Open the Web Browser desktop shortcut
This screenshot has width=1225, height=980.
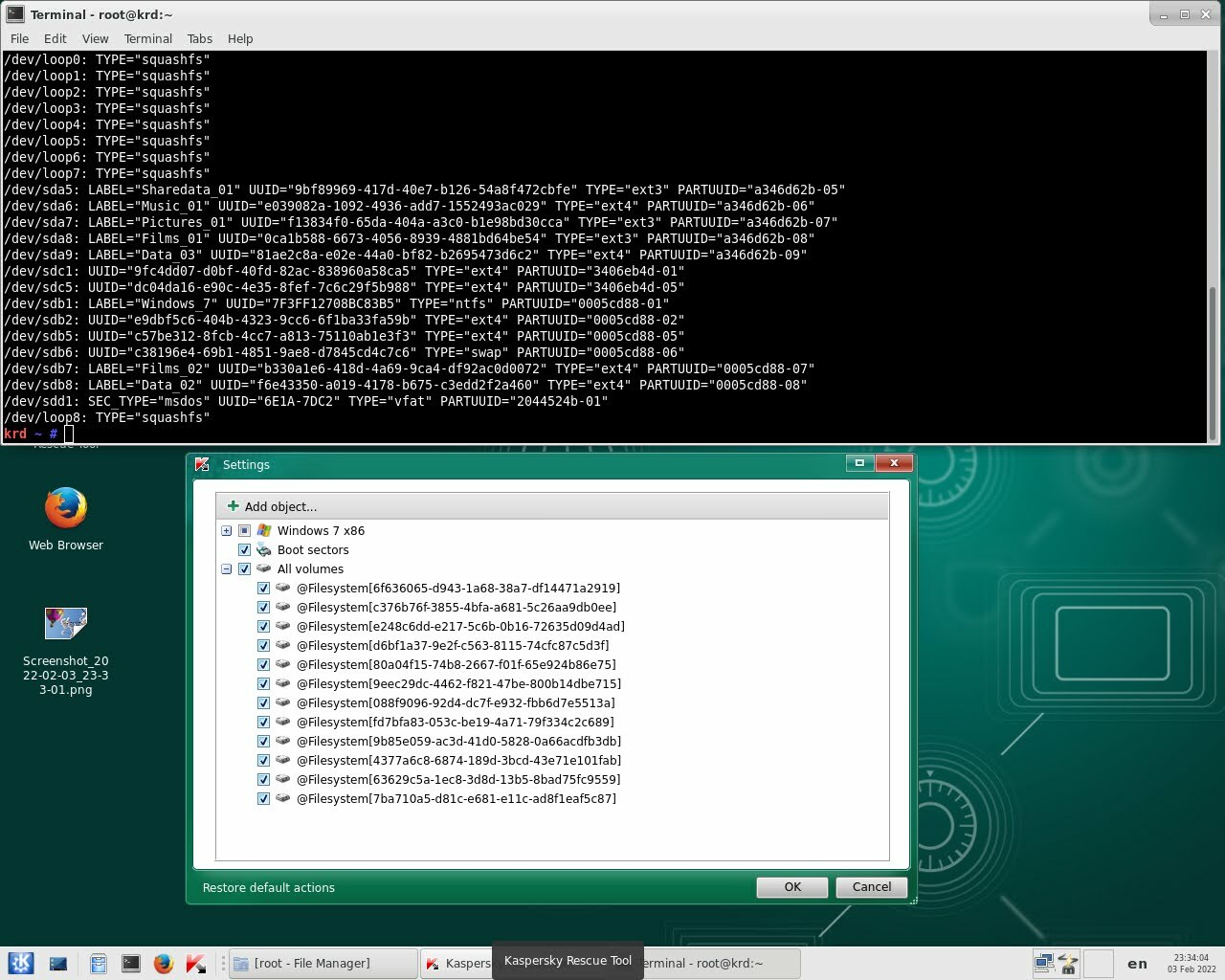[x=66, y=519]
